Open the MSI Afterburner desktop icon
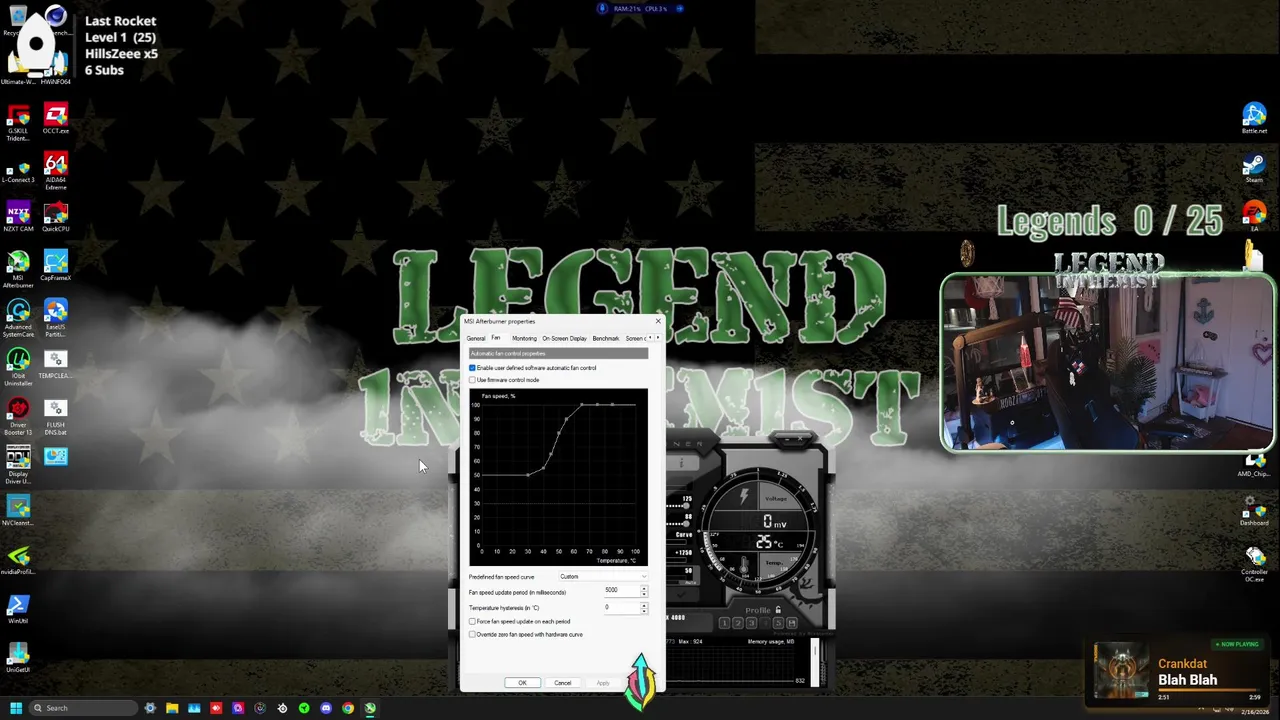This screenshot has width=1280, height=720. 18,268
